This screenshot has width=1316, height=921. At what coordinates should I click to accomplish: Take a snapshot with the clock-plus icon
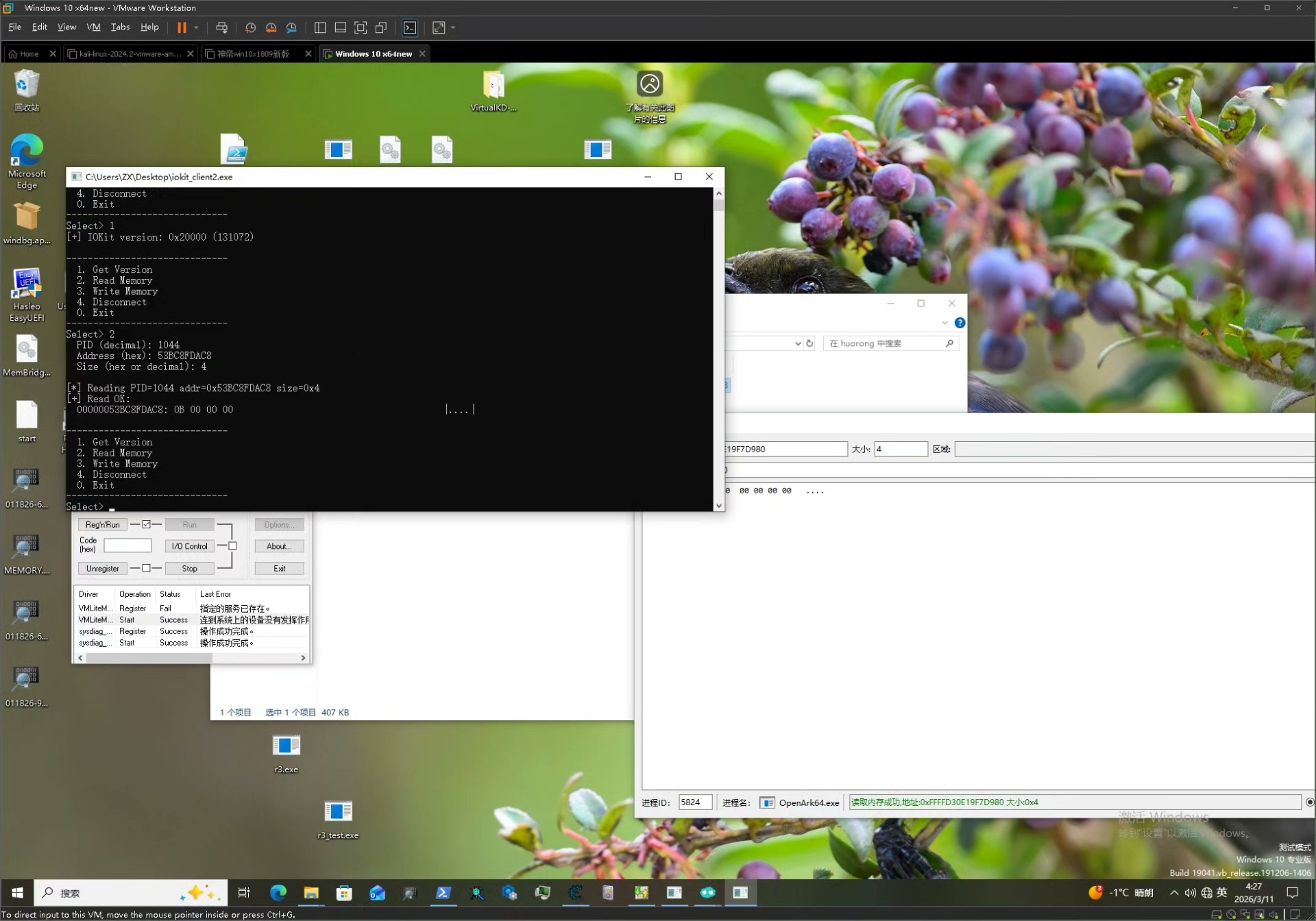click(250, 27)
